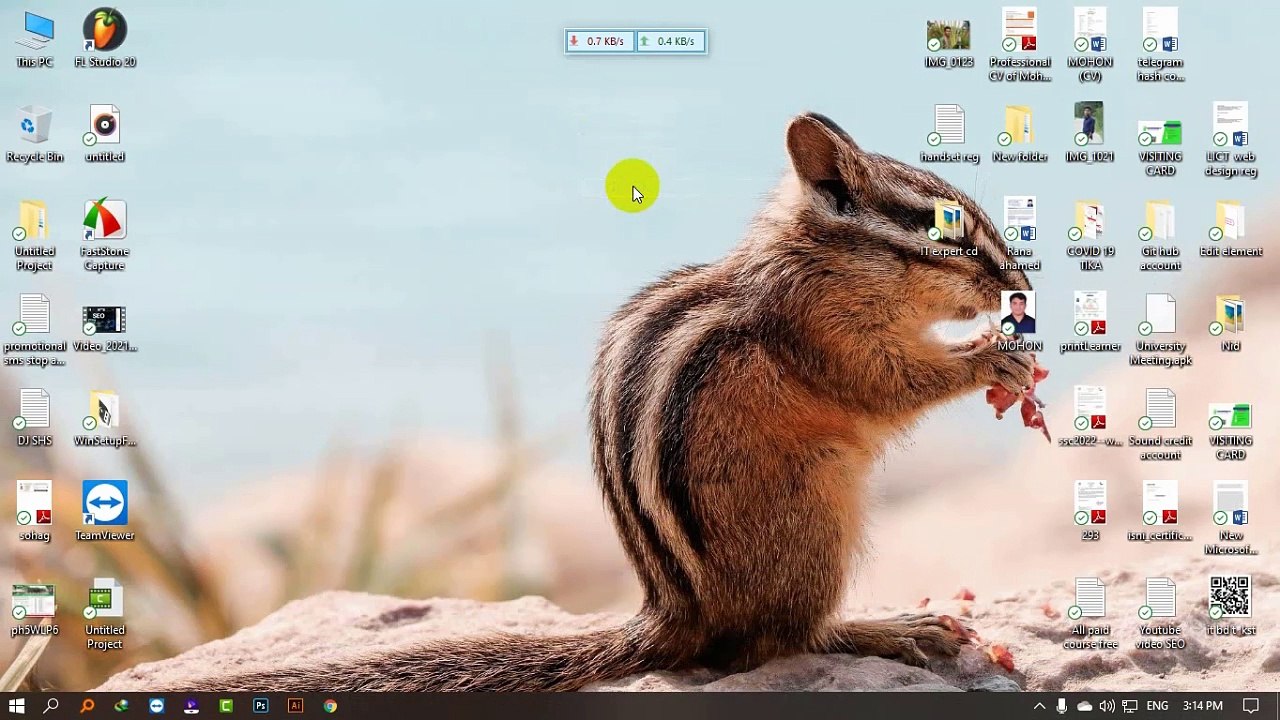Select the DJ SHS text file
The image size is (1280, 720).
point(35,419)
